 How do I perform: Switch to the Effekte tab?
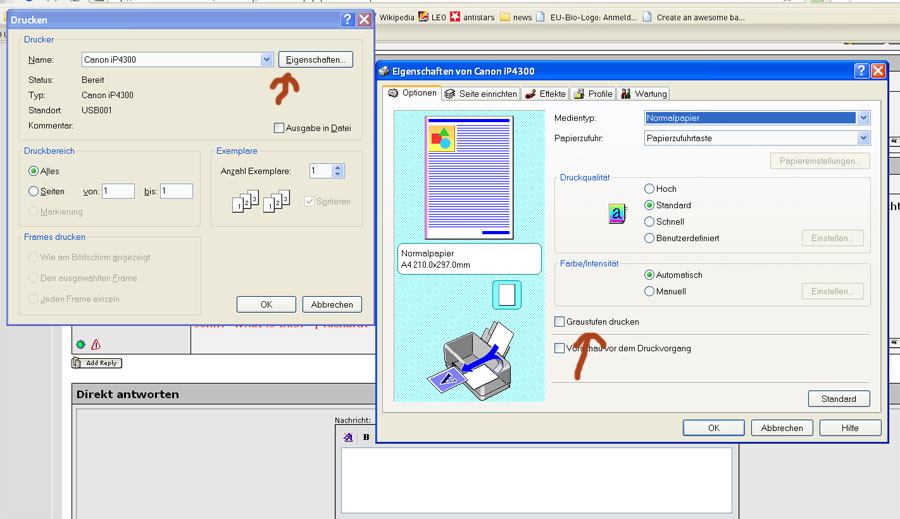545,94
